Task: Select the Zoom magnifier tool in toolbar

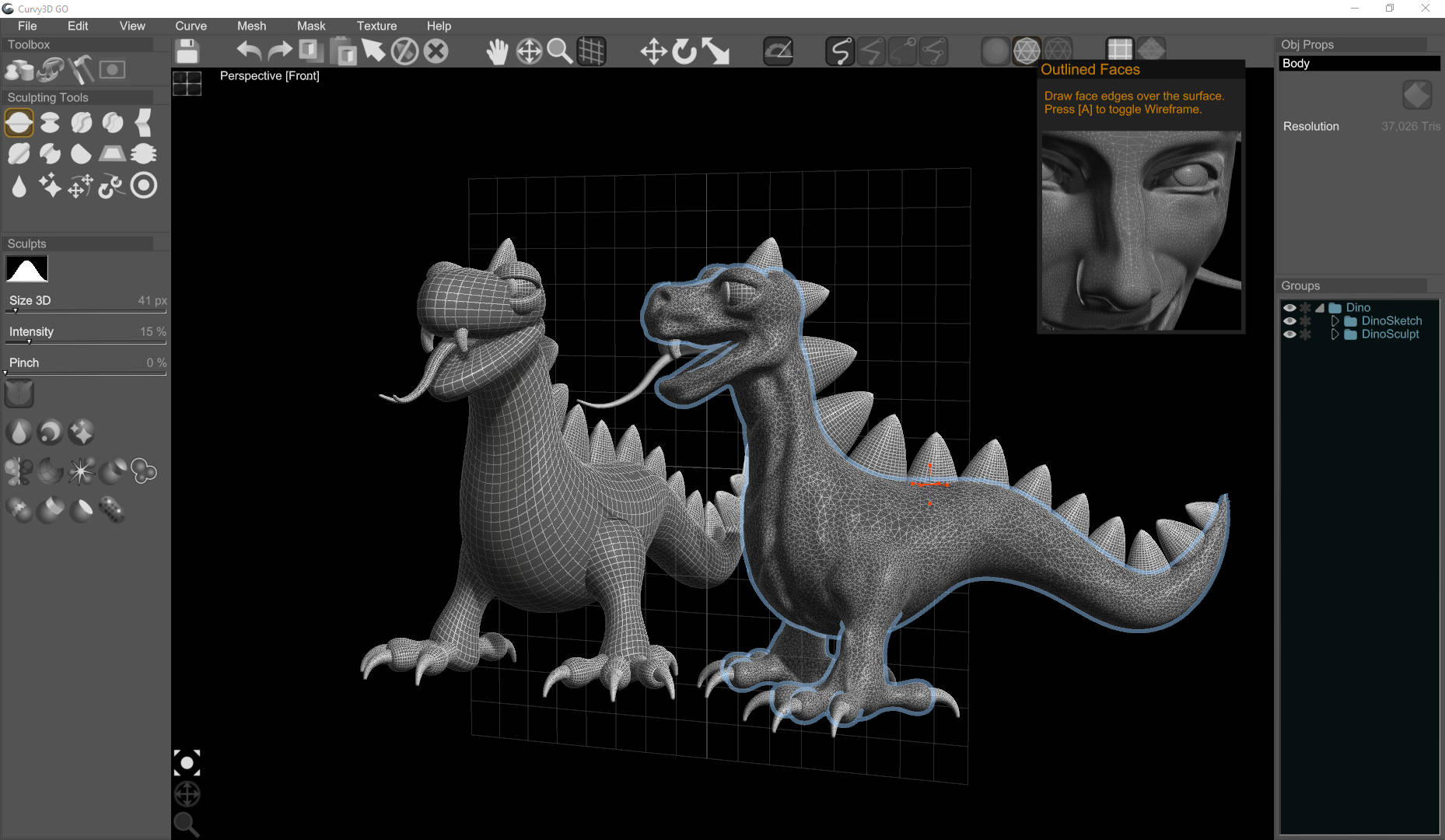Action: [x=559, y=51]
